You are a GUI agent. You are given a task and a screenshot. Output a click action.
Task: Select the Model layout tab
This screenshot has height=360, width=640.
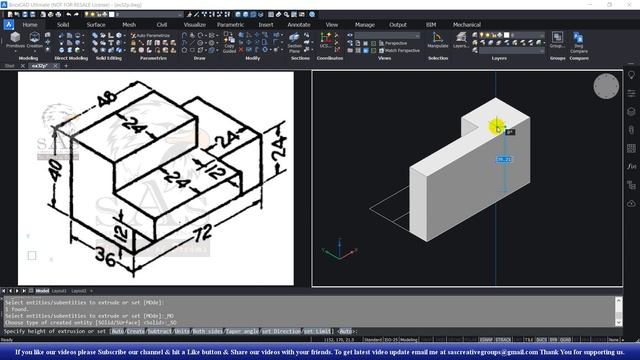pos(42,291)
